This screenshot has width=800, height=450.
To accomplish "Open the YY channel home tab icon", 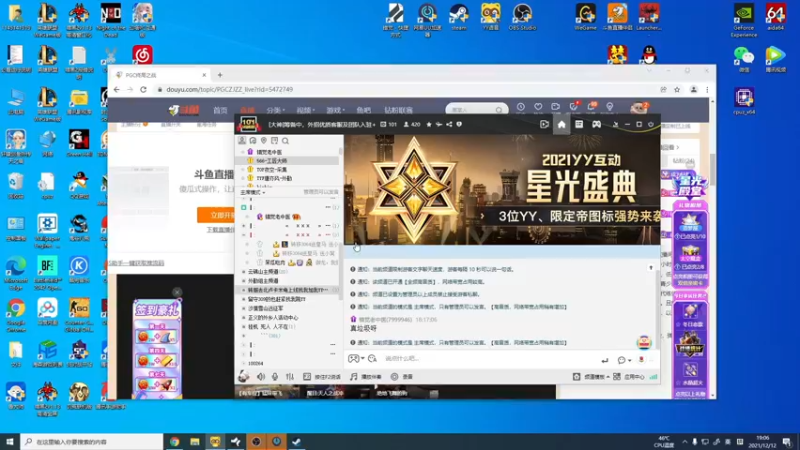I will coord(561,124).
